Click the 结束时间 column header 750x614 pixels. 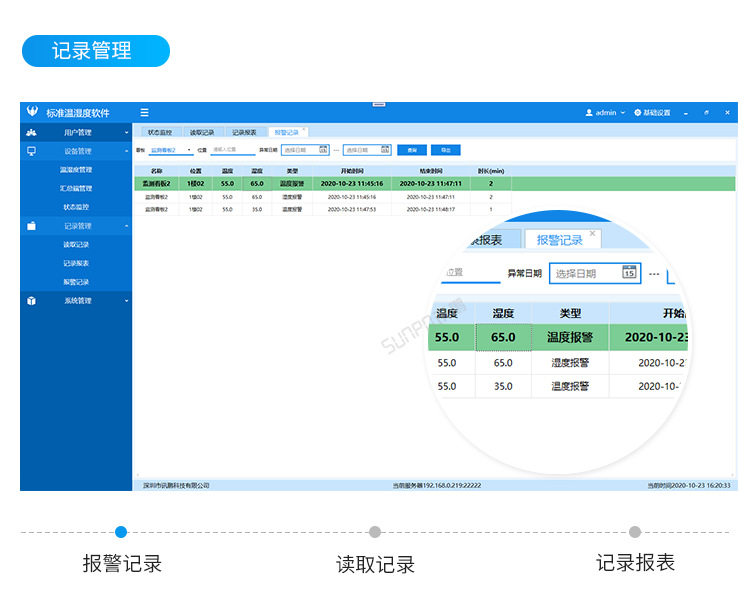click(431, 171)
